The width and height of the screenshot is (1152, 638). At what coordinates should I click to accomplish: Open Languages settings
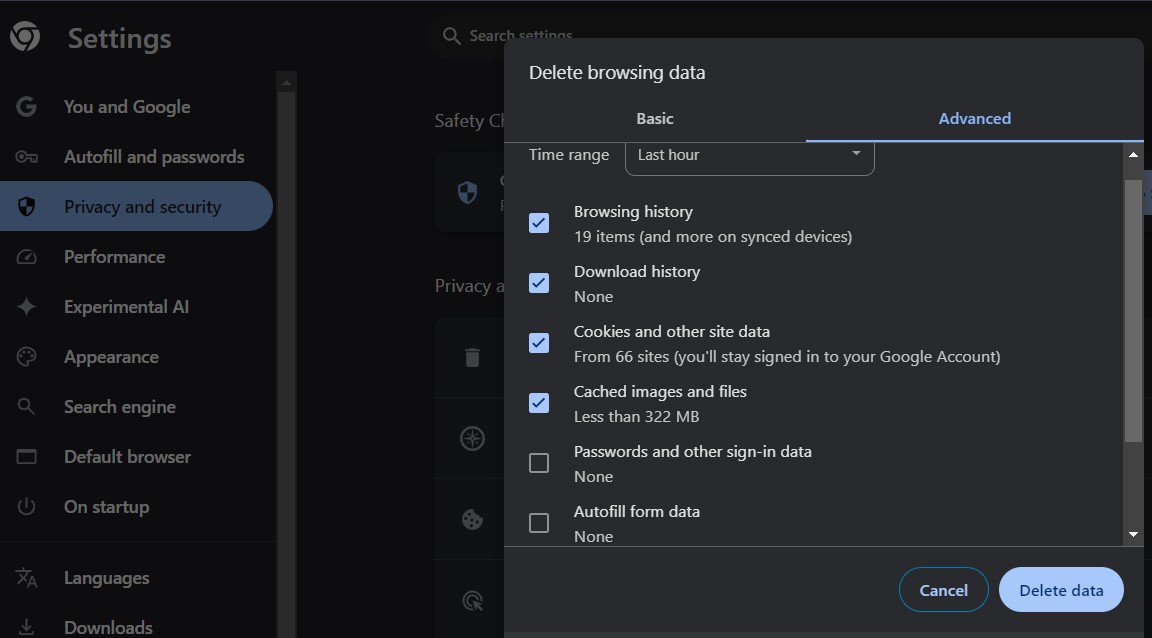pos(137,578)
